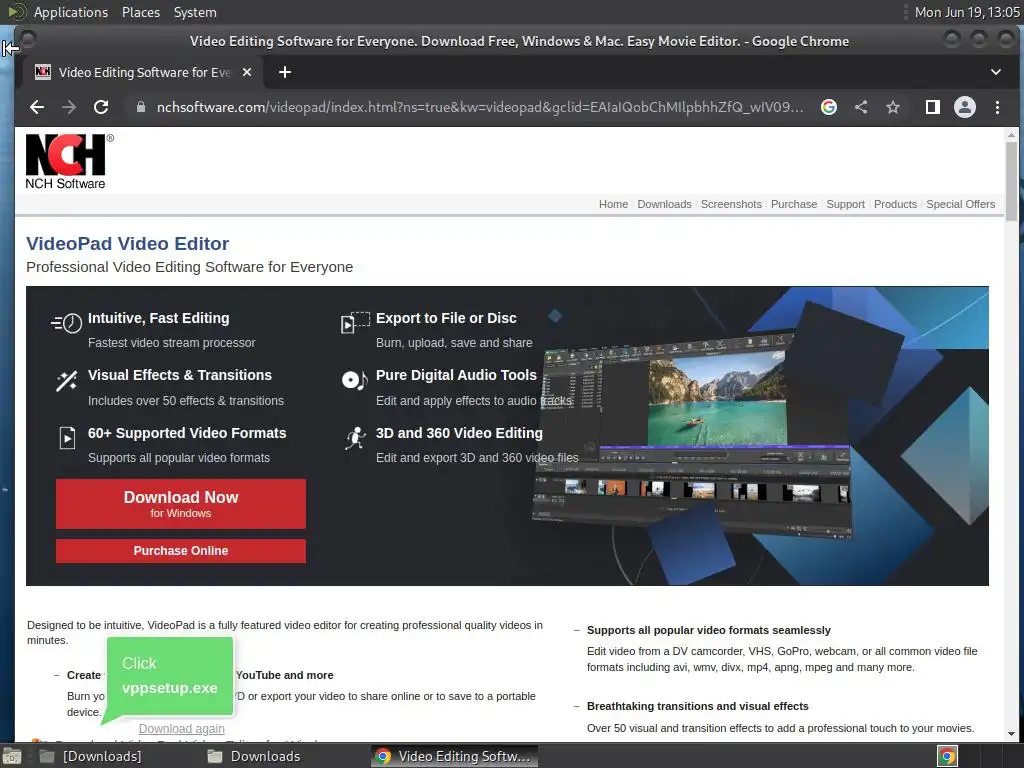
Task: Open the System menu
Action: (x=195, y=12)
